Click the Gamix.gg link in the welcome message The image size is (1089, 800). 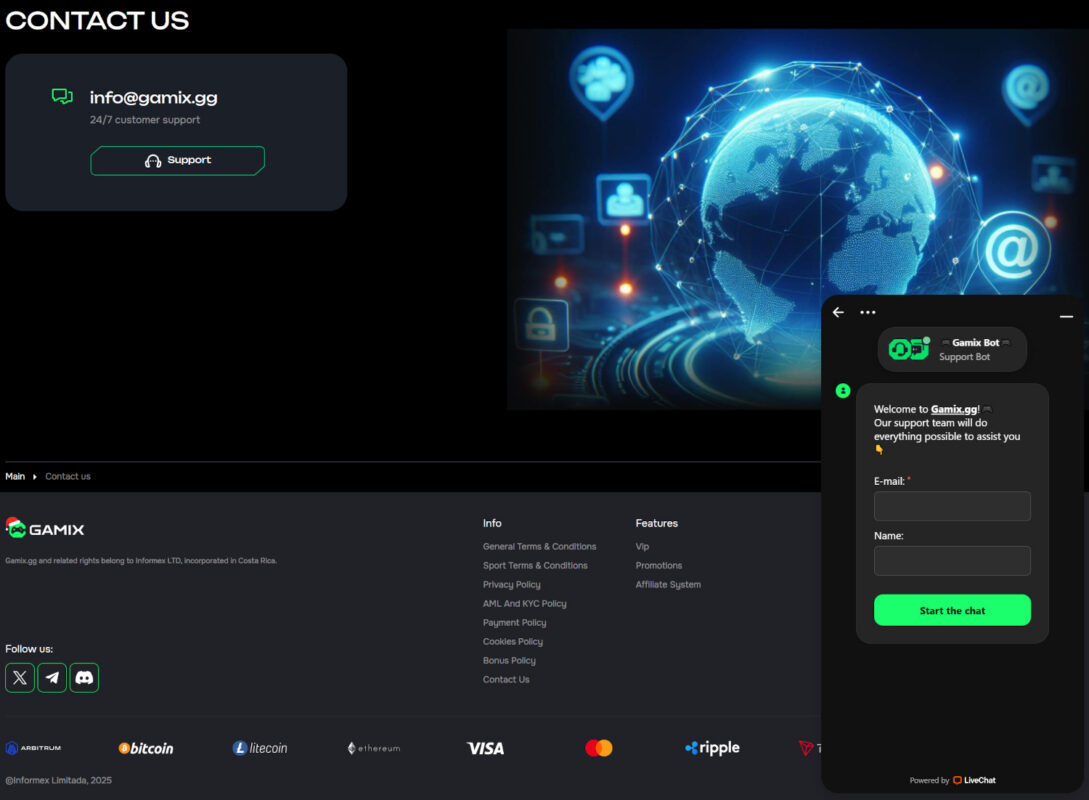(954, 409)
